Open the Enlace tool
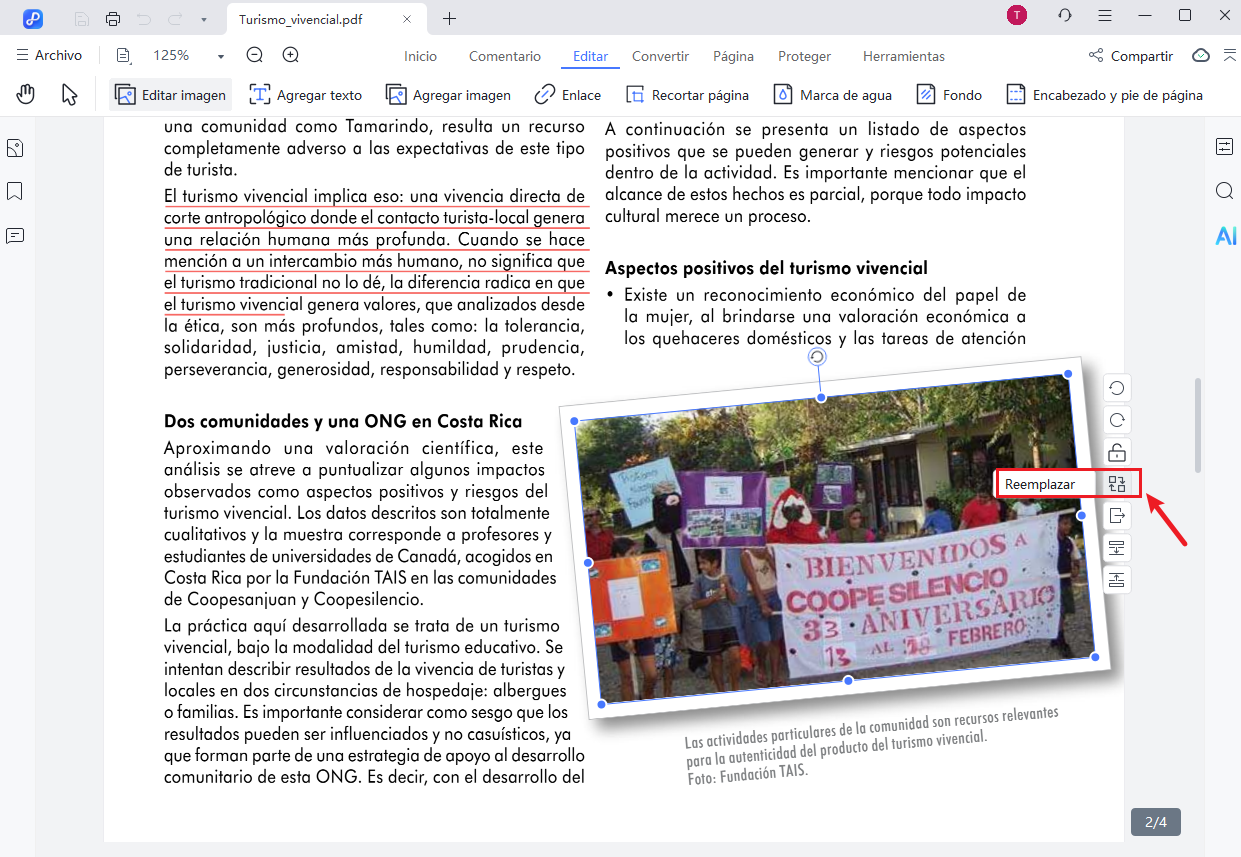Viewport: 1241px width, 857px height. point(567,94)
